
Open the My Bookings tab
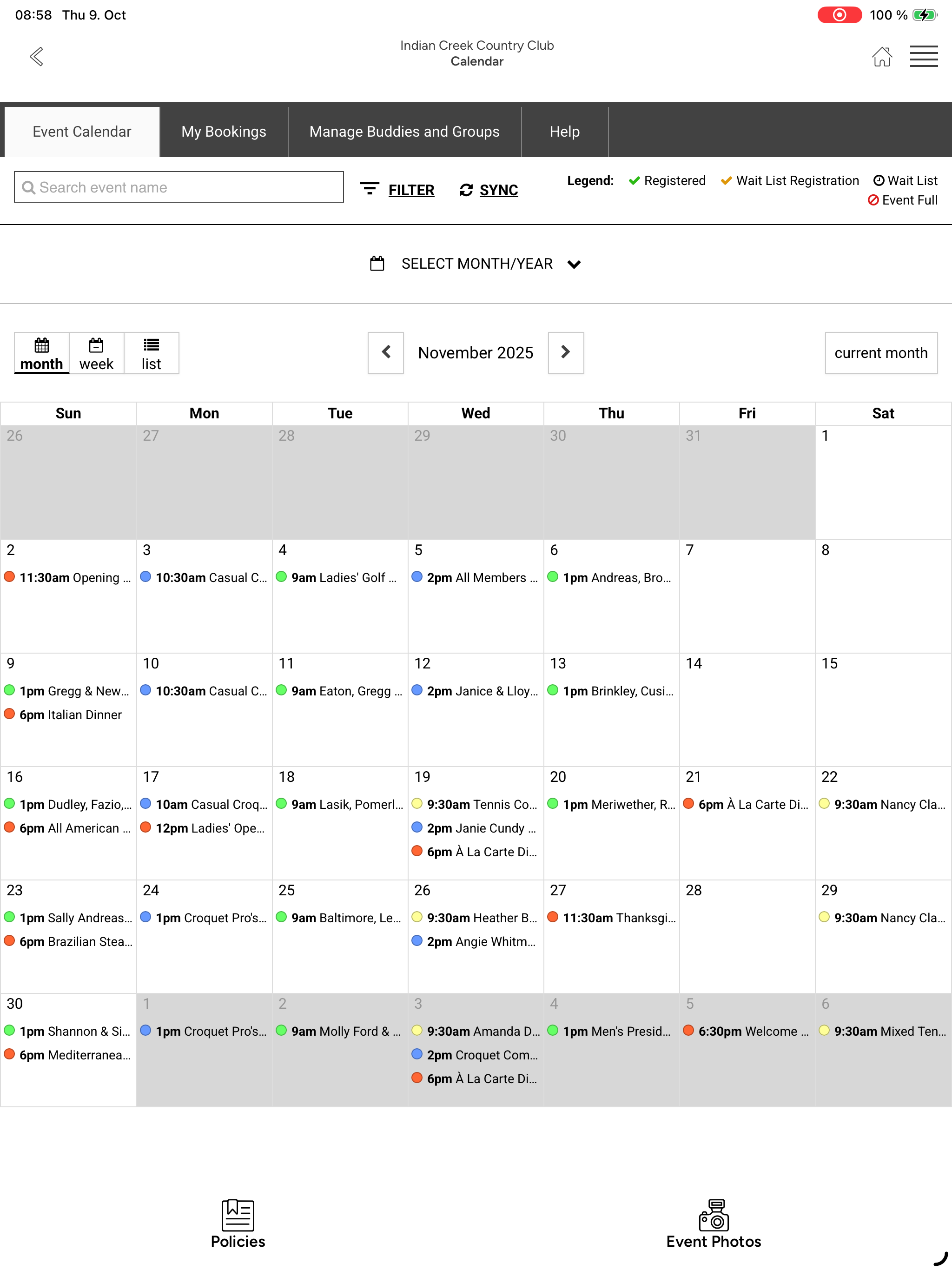pos(224,132)
